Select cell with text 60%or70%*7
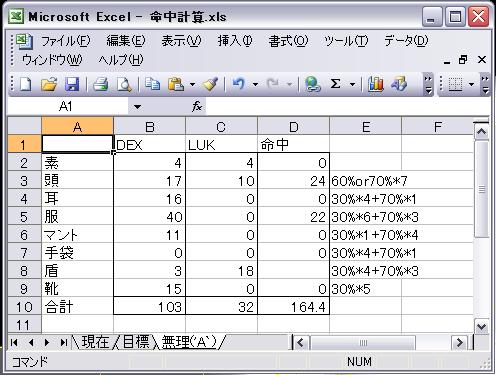The width and height of the screenshot is (496, 375). point(366,180)
